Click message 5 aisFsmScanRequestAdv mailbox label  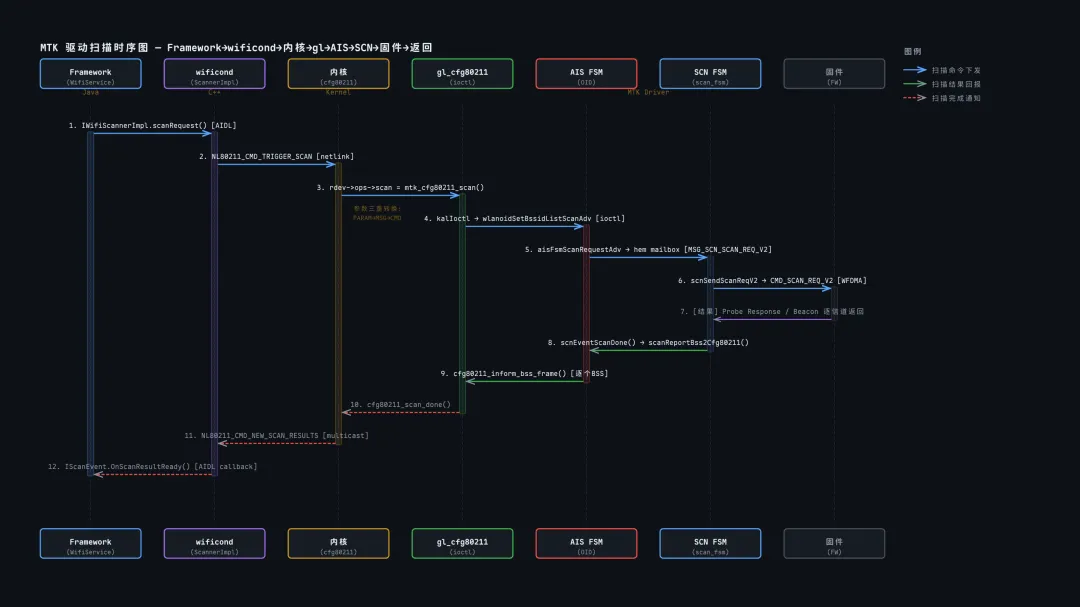[648, 249]
